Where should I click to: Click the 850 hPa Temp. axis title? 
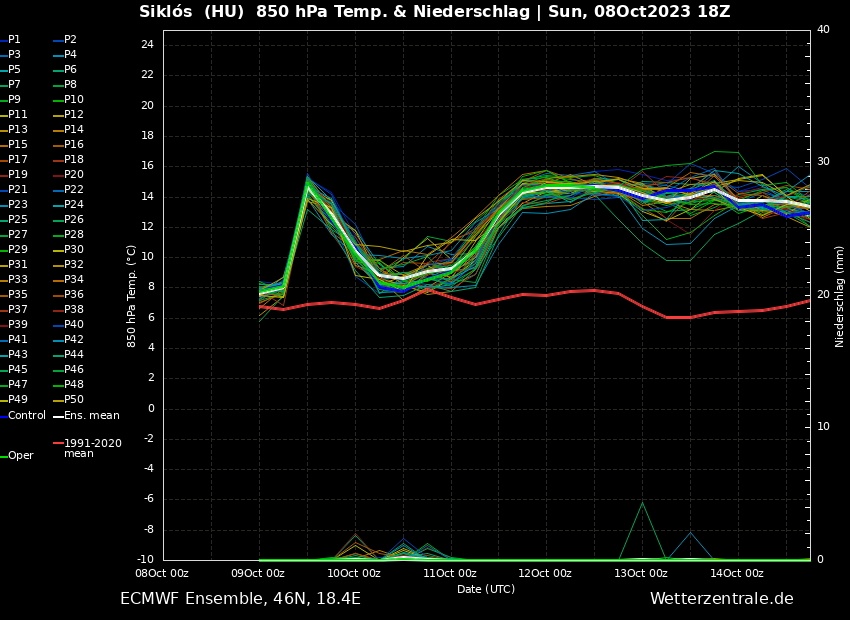[132, 295]
